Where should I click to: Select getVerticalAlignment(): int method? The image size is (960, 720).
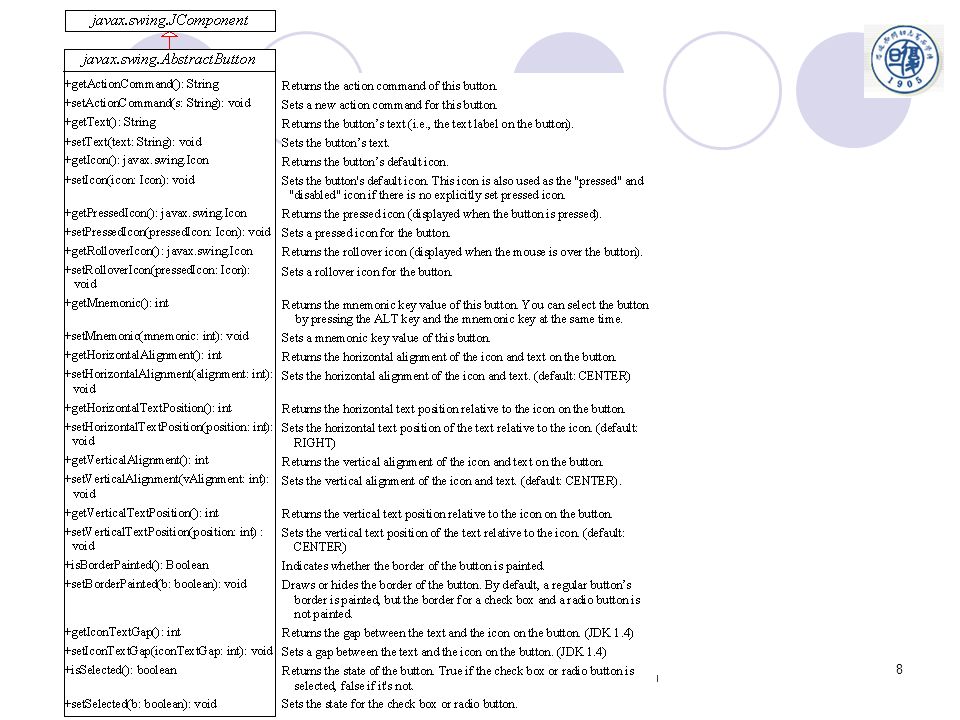tap(137, 460)
